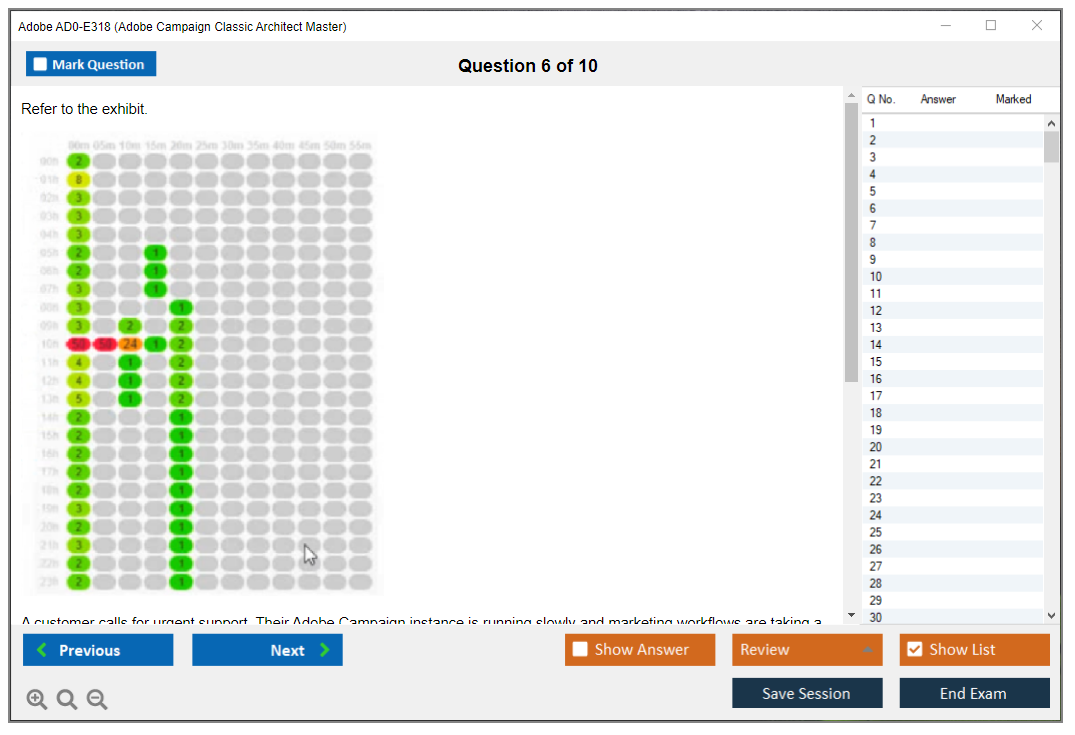Click the zoom in magnifier icon
This screenshot has width=1075, height=735.
pos(37,700)
